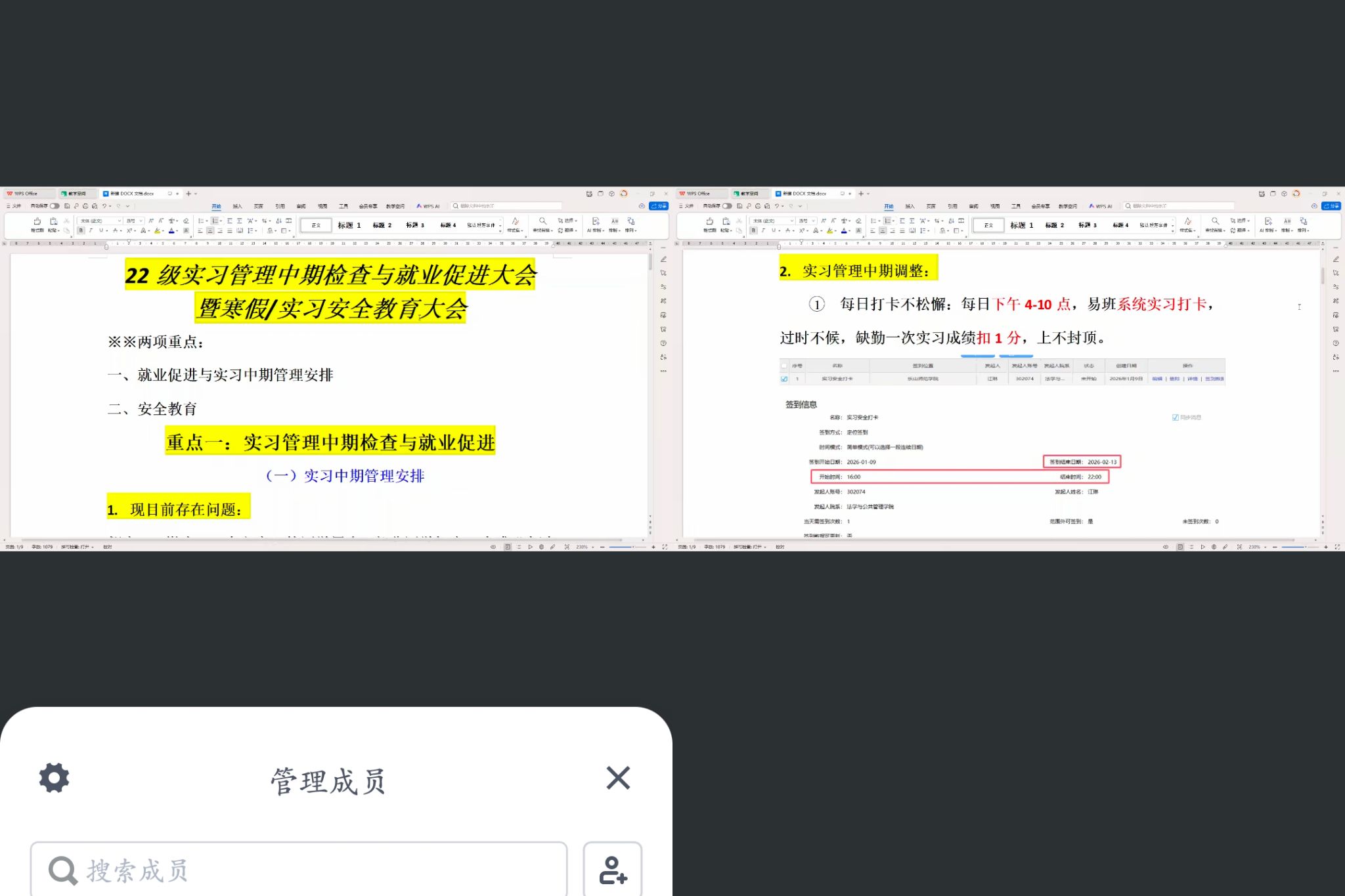The width and height of the screenshot is (1345, 896).
Task: Switch to 插入 tab in left WPS window
Action: [237, 206]
